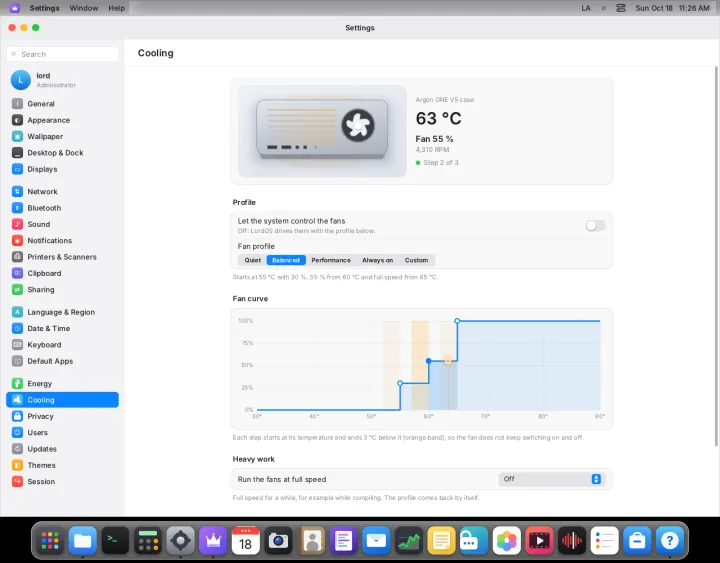
Task: Select Default Apps in sidebar
Action: point(62,361)
